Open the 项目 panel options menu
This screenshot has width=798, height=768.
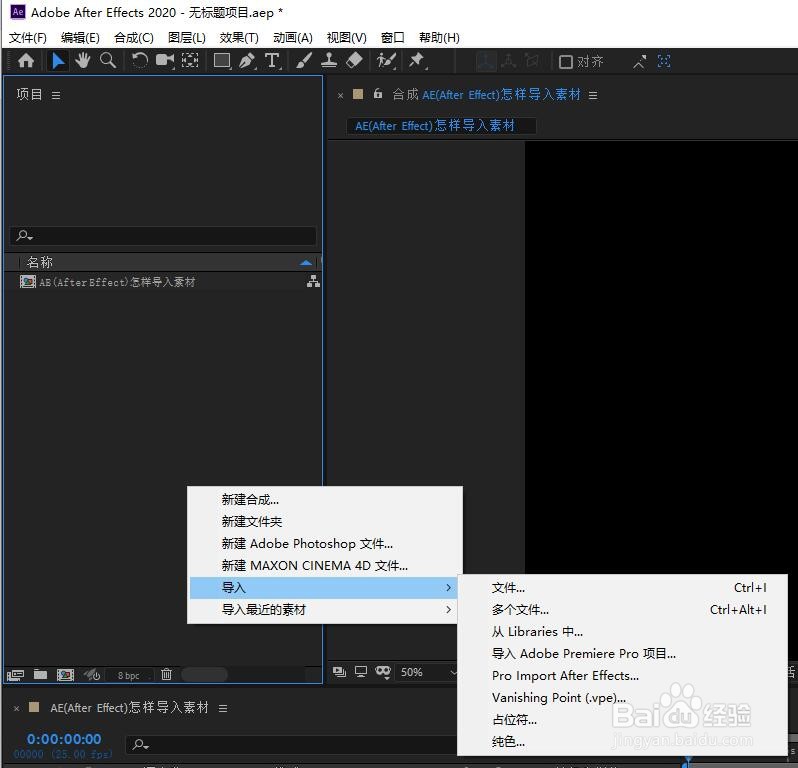click(x=56, y=95)
